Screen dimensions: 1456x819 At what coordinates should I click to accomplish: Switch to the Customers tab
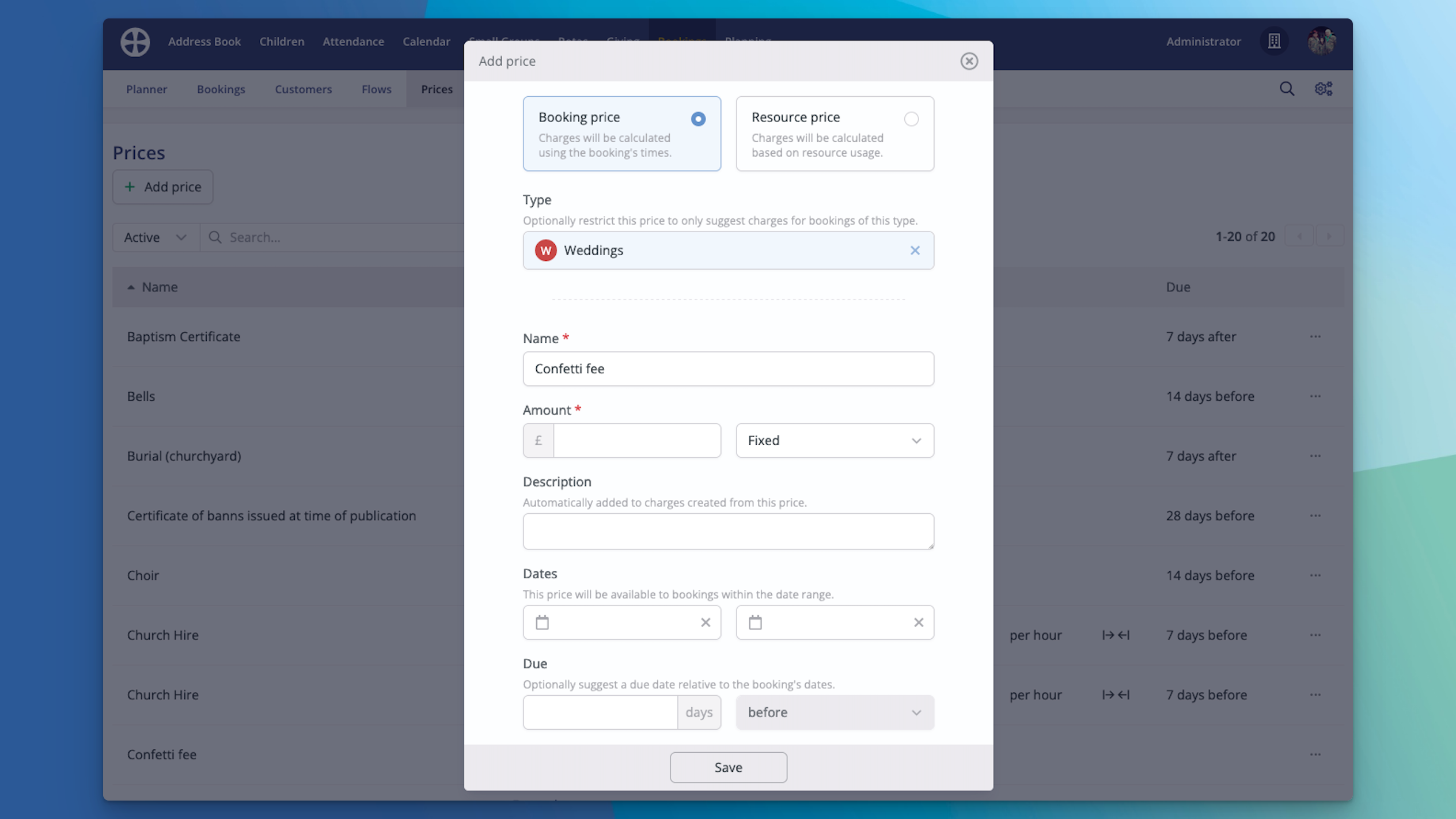pos(303,89)
